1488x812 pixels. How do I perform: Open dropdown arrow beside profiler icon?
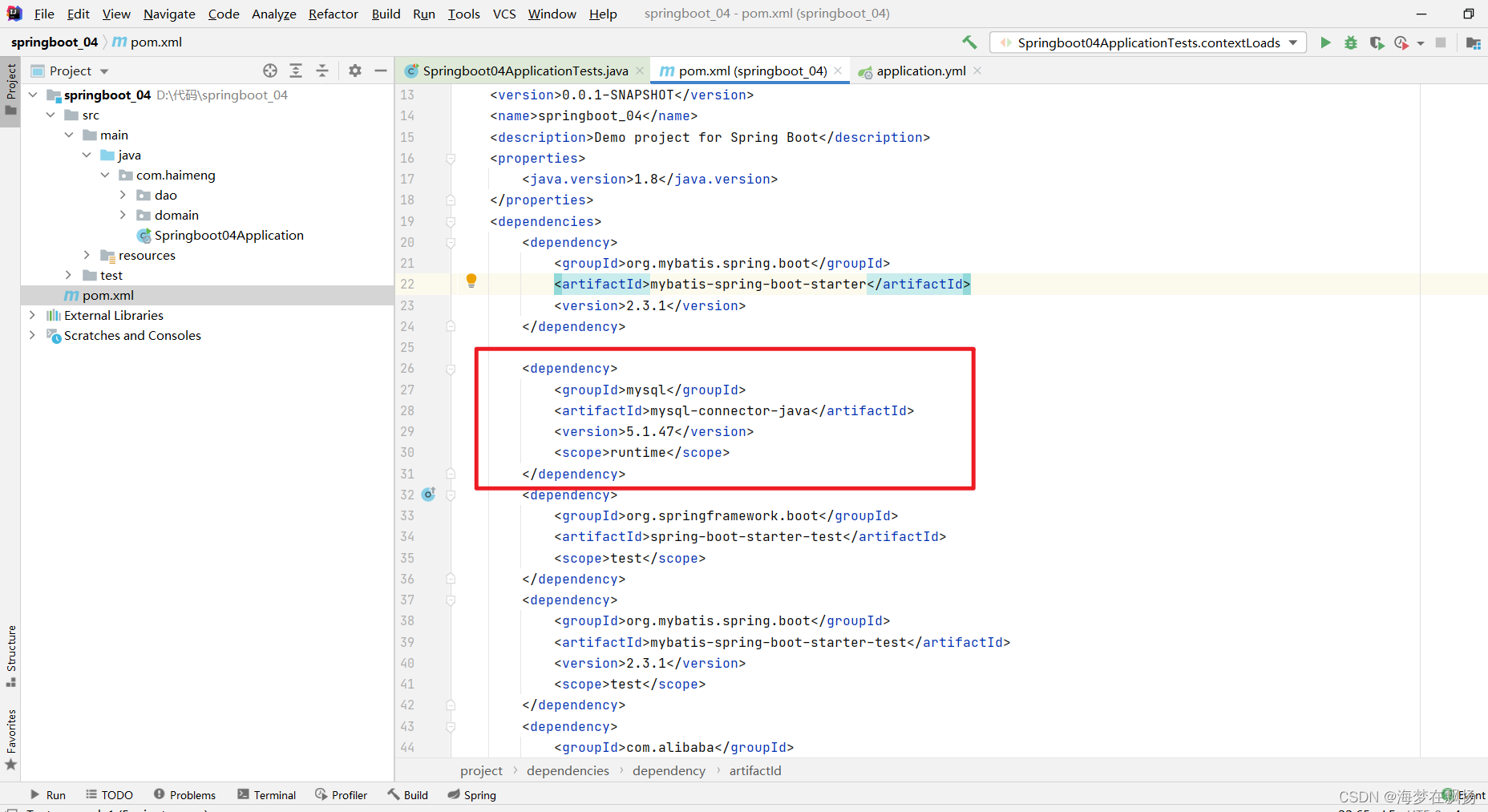pos(1420,43)
